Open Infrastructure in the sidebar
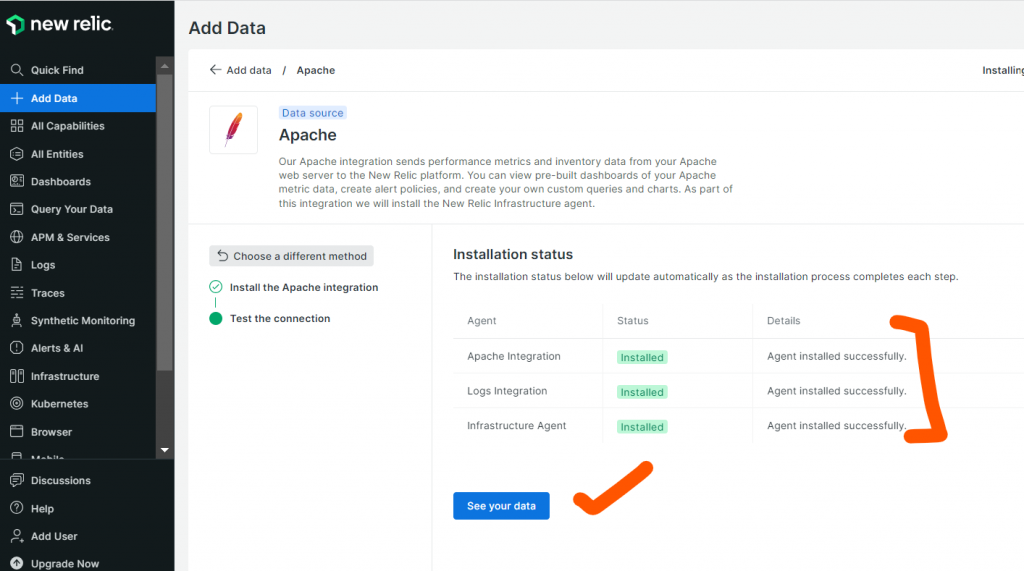Viewport: 1024px width, 571px height. (x=65, y=377)
